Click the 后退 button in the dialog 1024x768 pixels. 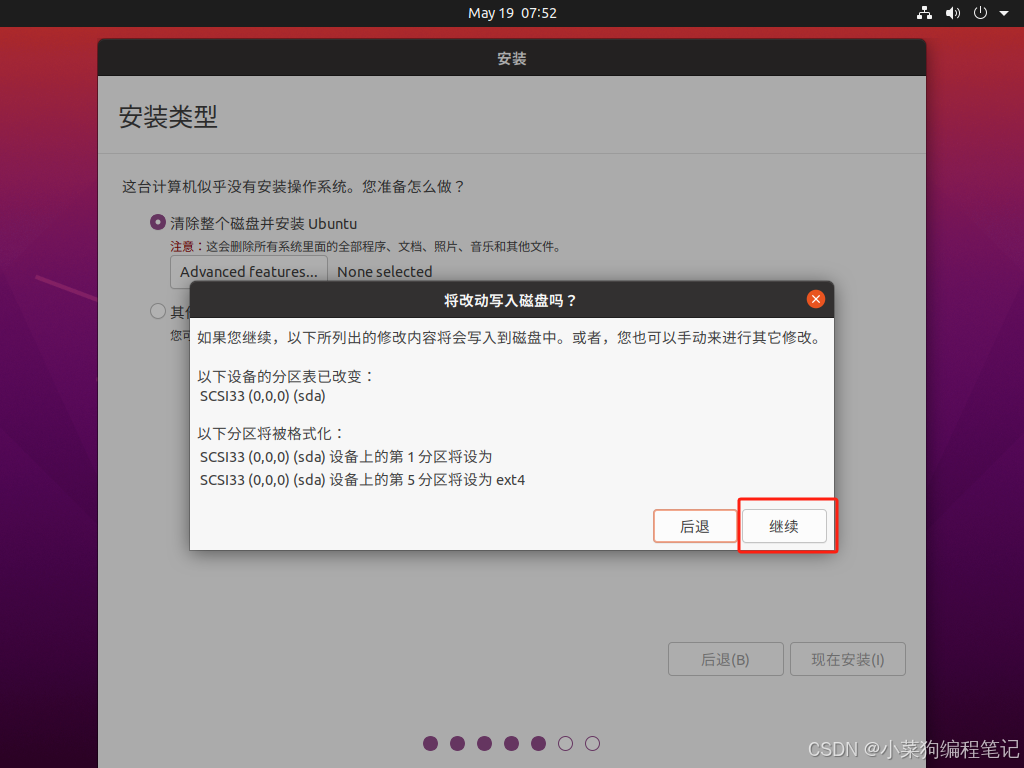pyautogui.click(x=695, y=526)
